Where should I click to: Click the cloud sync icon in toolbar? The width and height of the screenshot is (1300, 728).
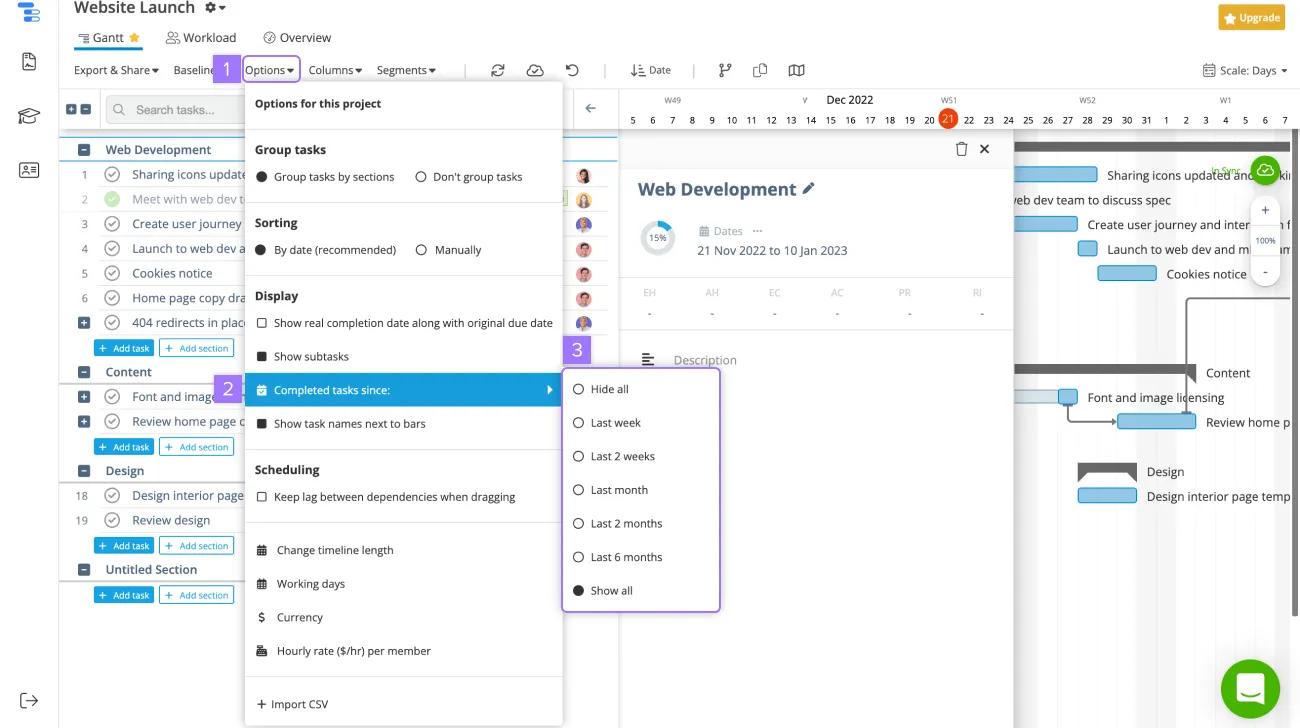point(535,70)
